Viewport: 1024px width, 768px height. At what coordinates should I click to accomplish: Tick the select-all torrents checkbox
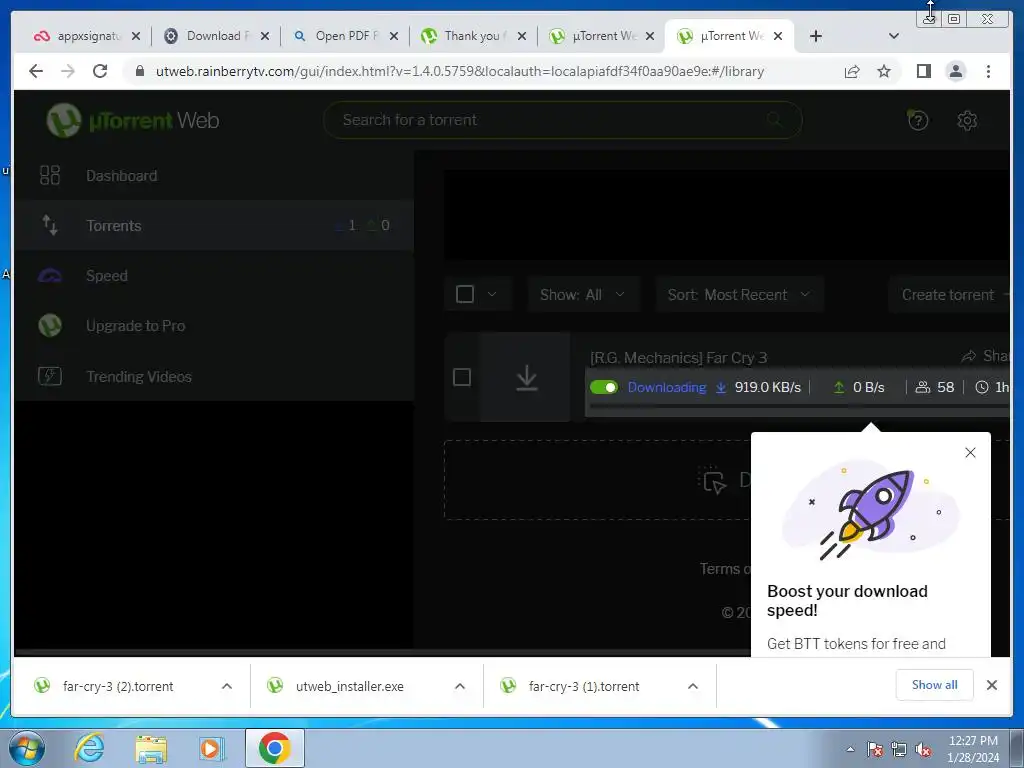click(465, 295)
